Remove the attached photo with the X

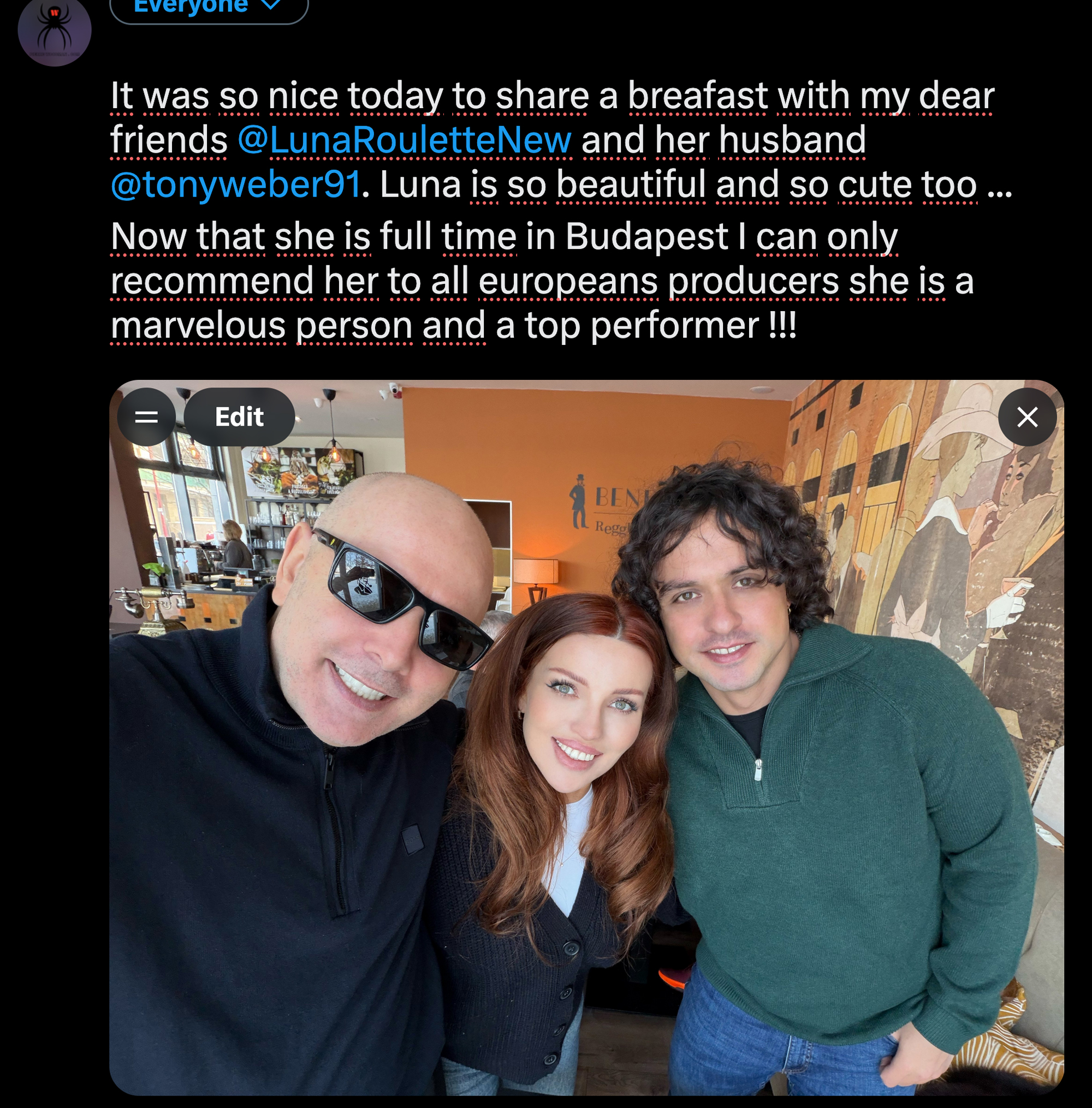pyautogui.click(x=1027, y=416)
